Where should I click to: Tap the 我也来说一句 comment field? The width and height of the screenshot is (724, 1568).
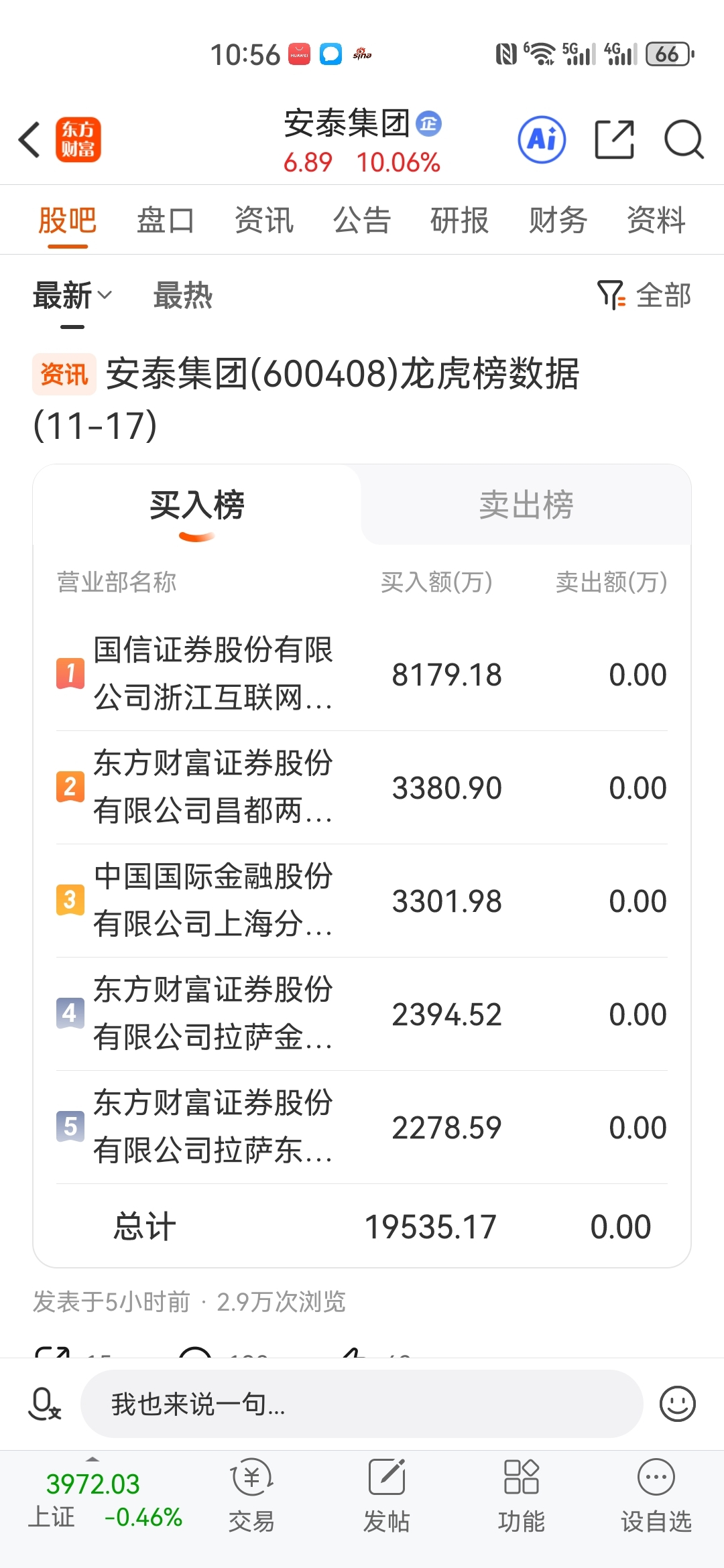pyautogui.click(x=362, y=1403)
